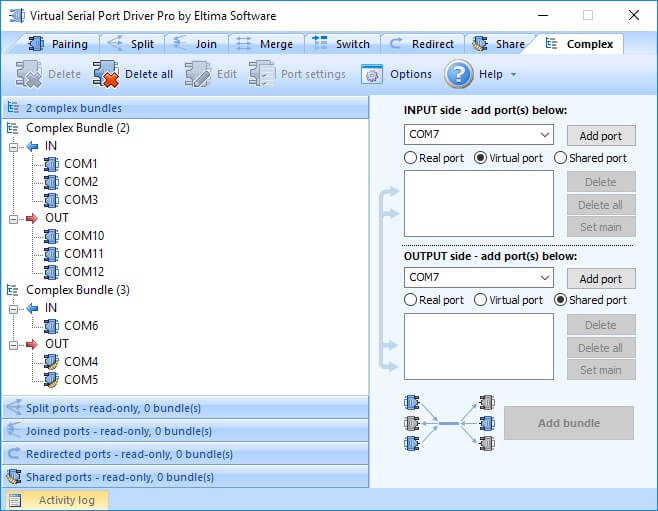Select Real port for INPUT side

point(411,158)
